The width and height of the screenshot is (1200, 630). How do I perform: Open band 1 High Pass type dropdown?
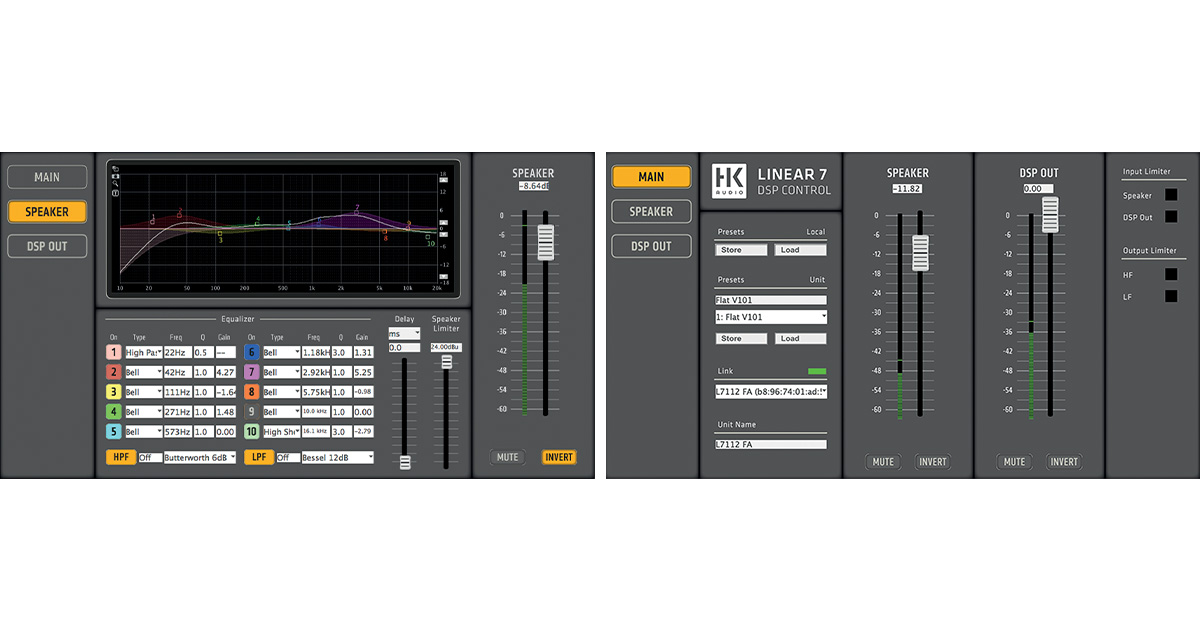(x=144, y=352)
